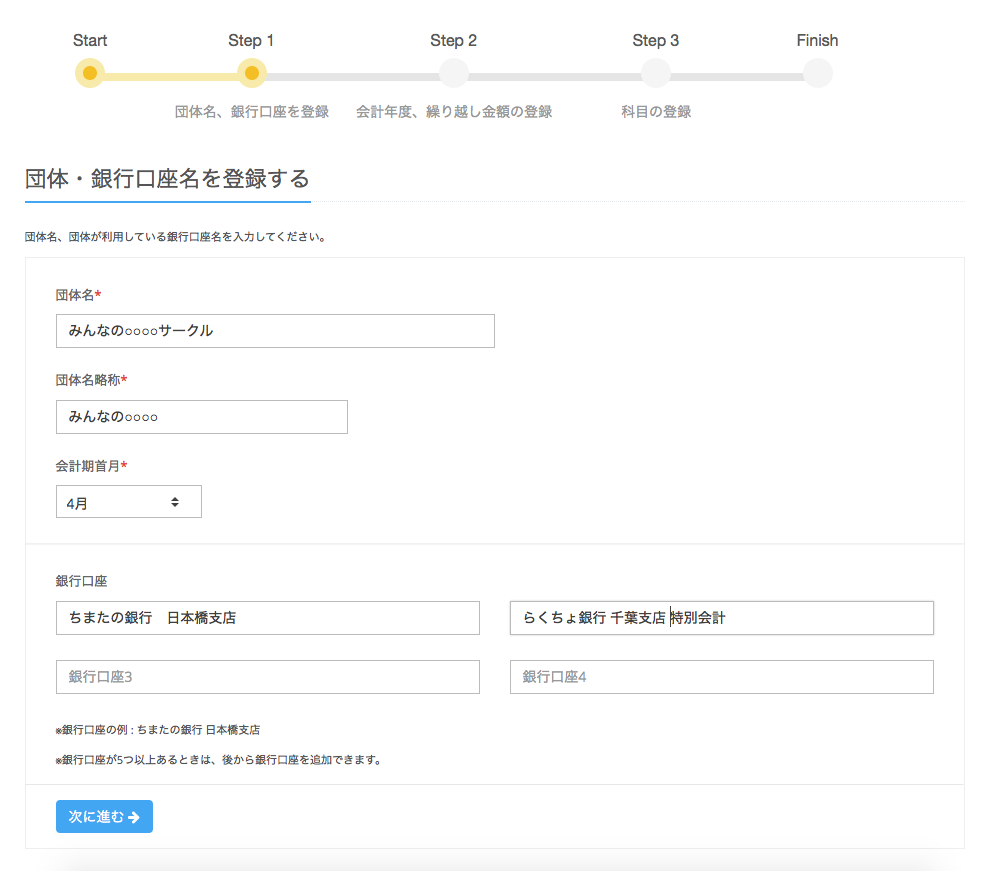Select the Step 2 progress circle

[453, 74]
